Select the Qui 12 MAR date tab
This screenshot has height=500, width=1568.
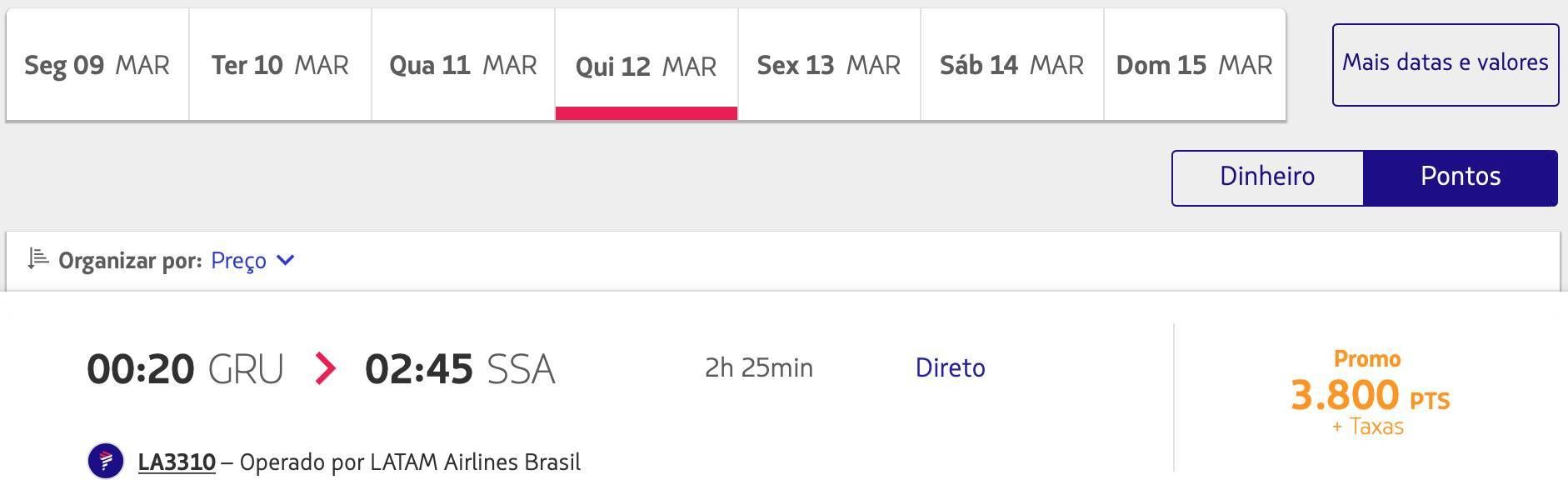pyautogui.click(x=647, y=65)
